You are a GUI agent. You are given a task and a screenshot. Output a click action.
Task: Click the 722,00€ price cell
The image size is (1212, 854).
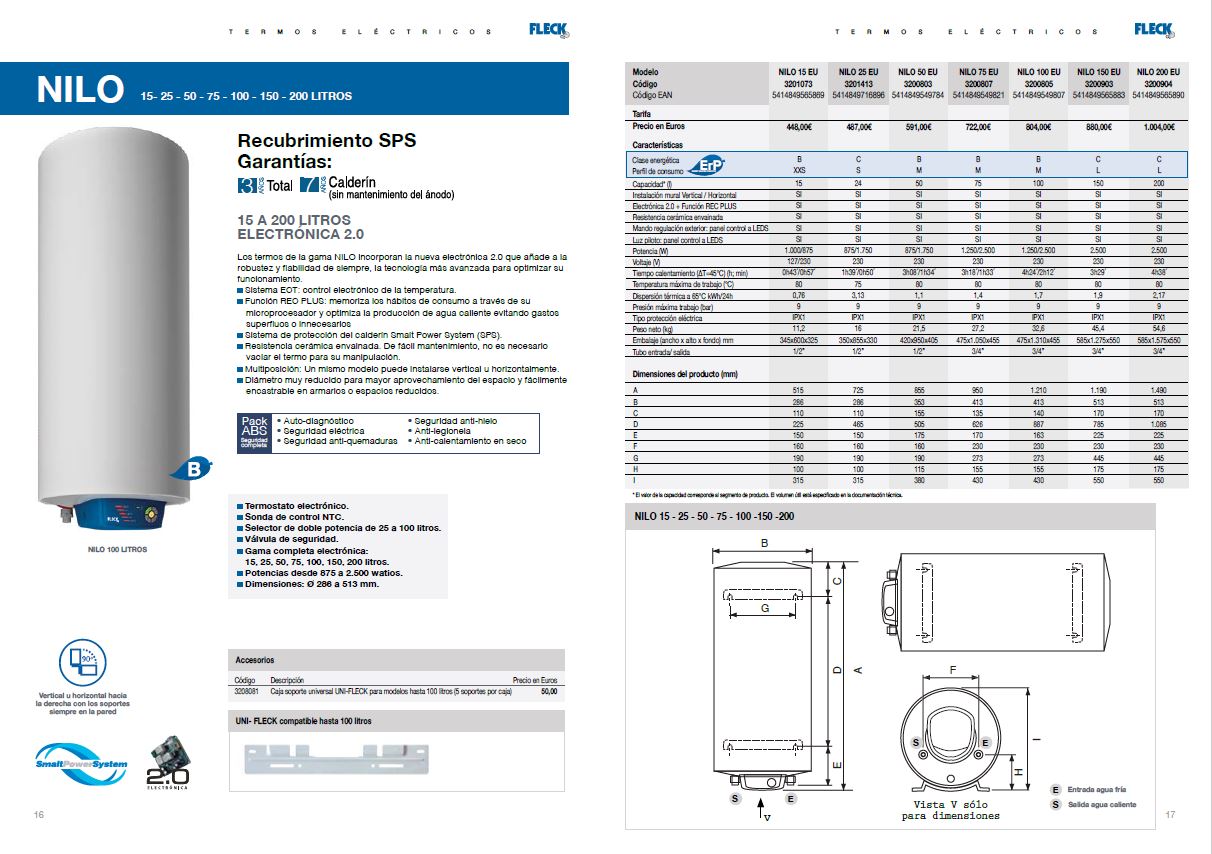point(980,128)
